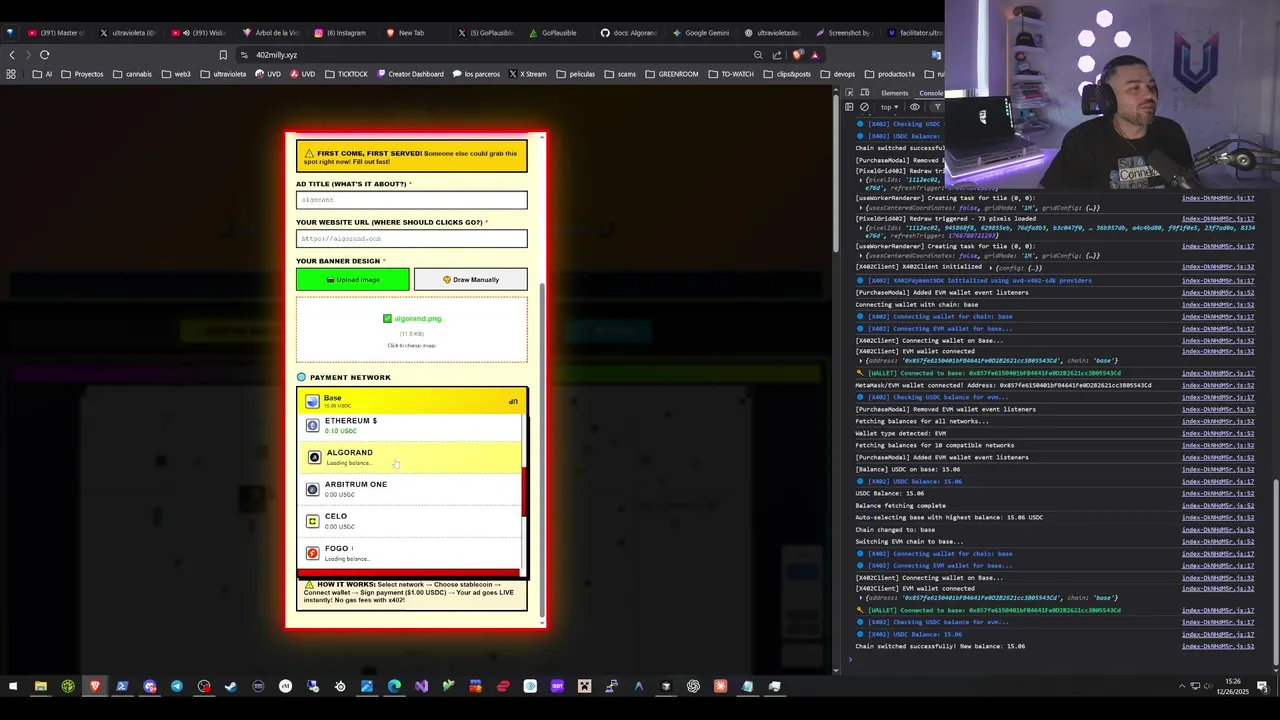Open the apps grid icon in bookmarks bar
1280x720 pixels.
pos(12,74)
